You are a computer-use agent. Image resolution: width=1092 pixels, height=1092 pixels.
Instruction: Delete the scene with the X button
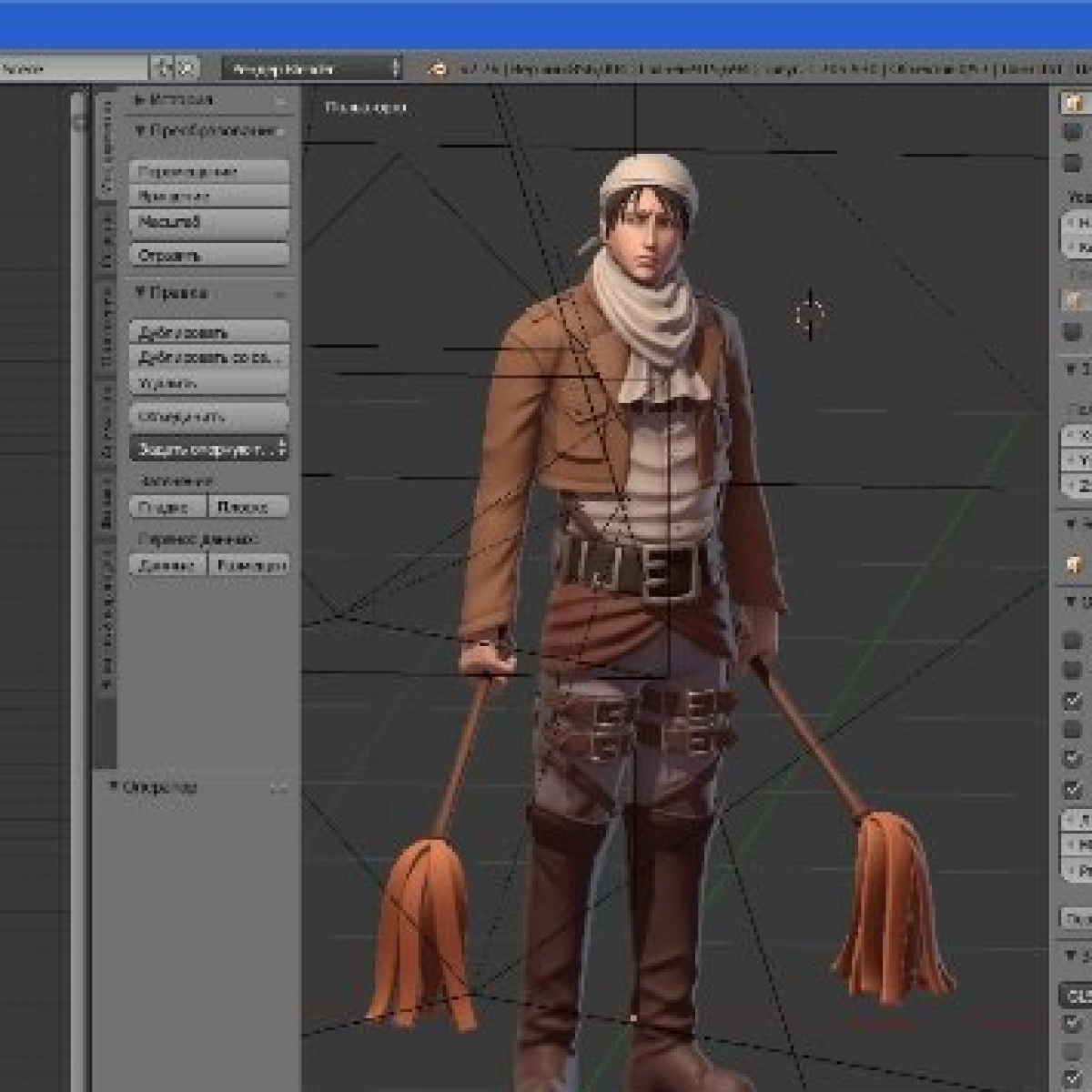click(x=187, y=67)
